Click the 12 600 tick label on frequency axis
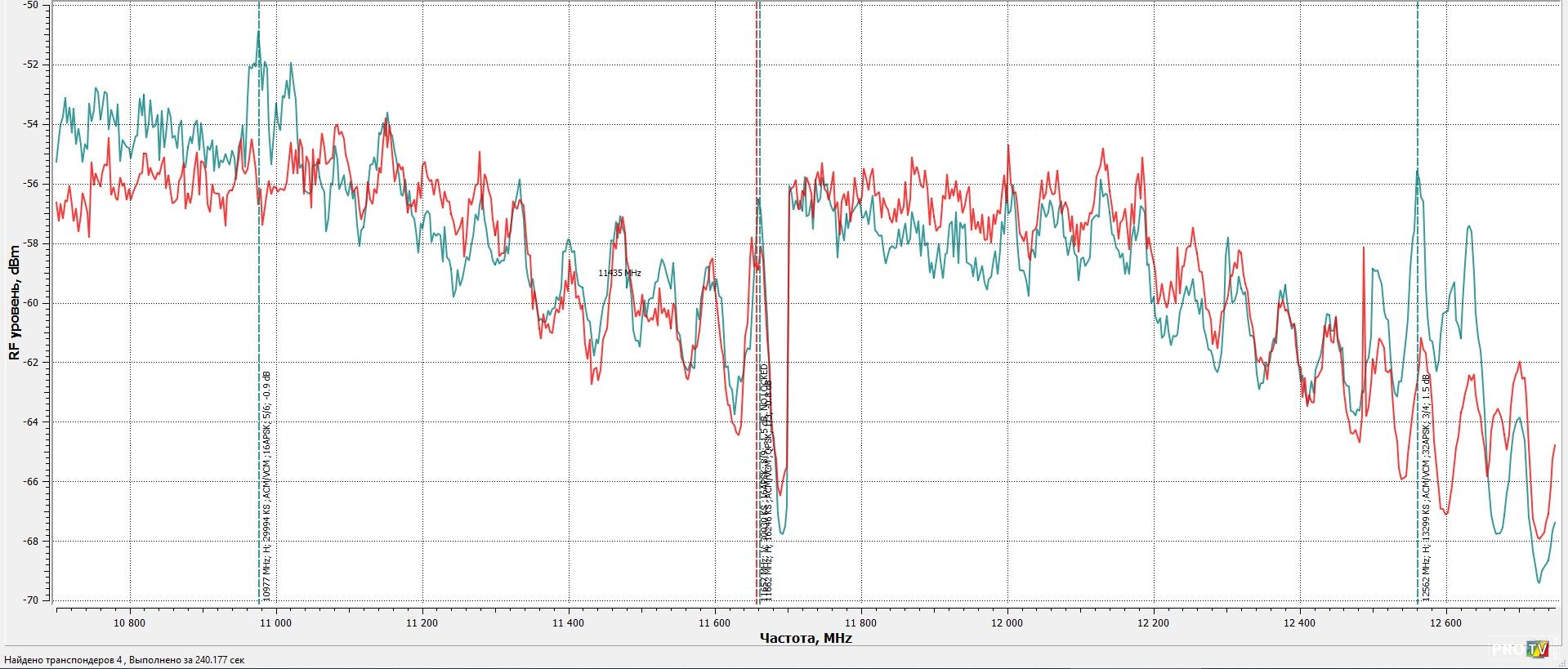The image size is (1568, 669). point(1446,622)
